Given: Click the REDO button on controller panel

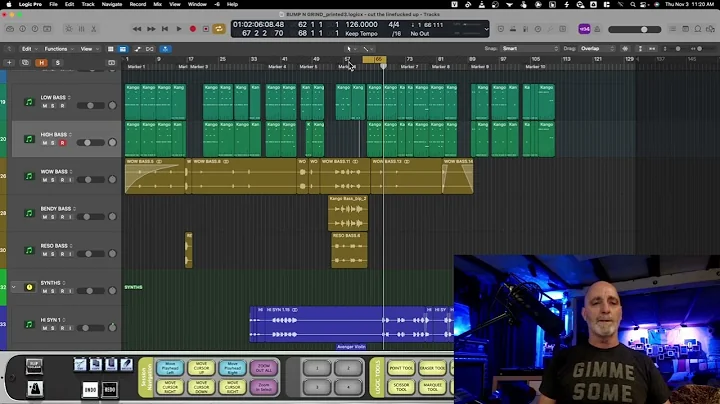Looking at the screenshot, I should 109,390.
